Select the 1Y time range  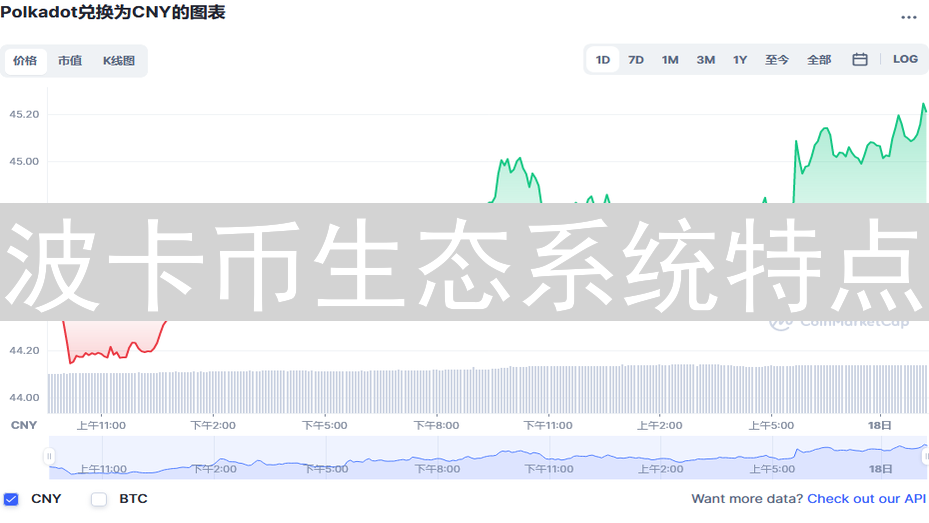tap(740, 60)
